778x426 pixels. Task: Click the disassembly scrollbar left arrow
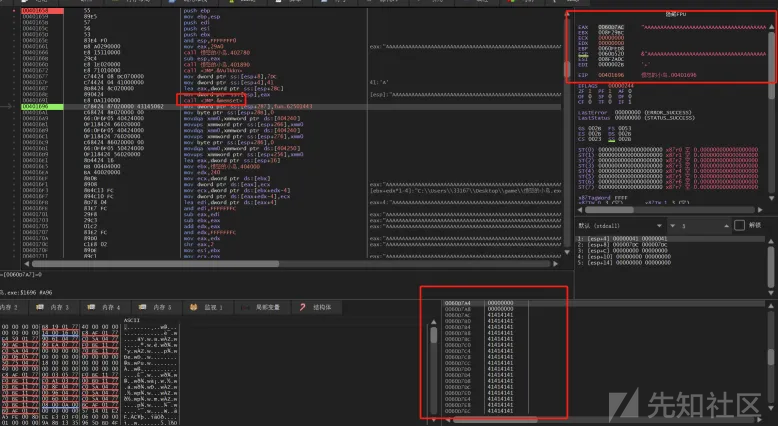[x=26, y=264]
